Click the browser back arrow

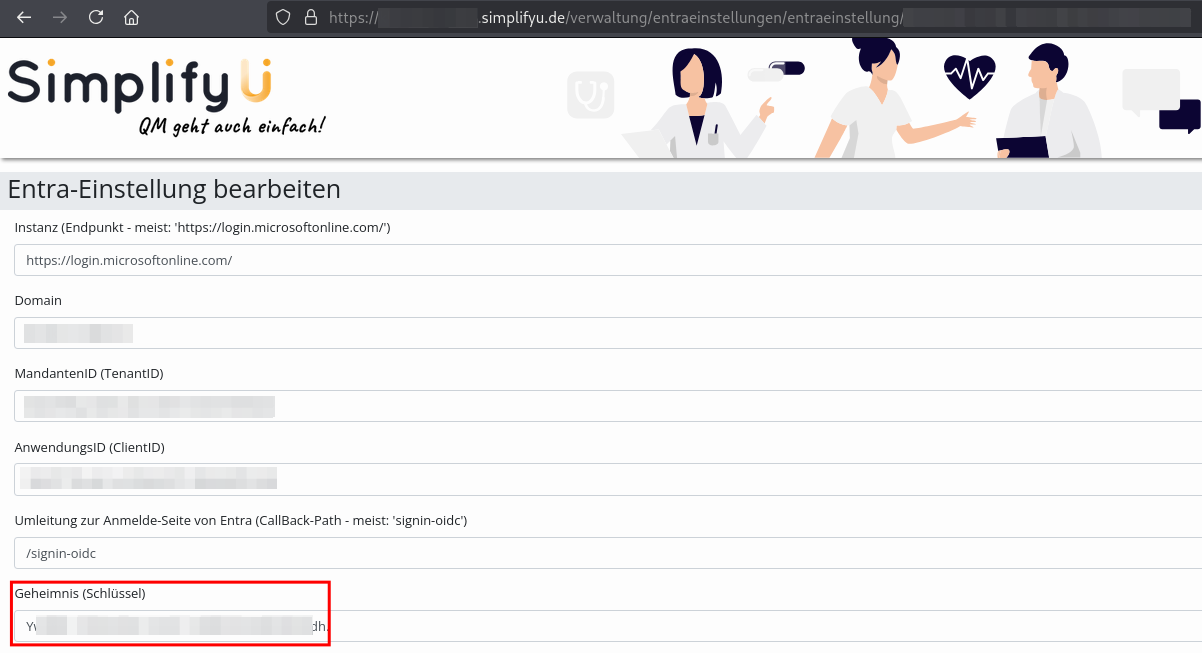(24, 17)
